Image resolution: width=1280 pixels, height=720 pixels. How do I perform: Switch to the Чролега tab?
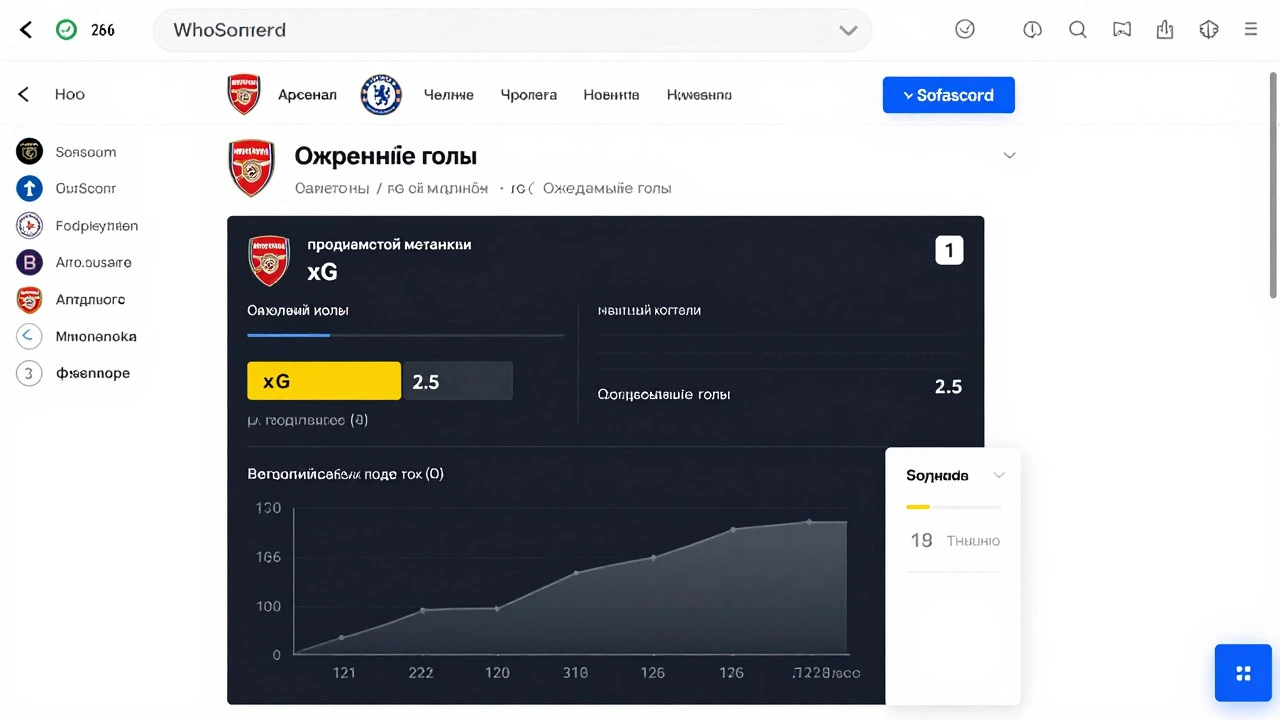(x=528, y=95)
